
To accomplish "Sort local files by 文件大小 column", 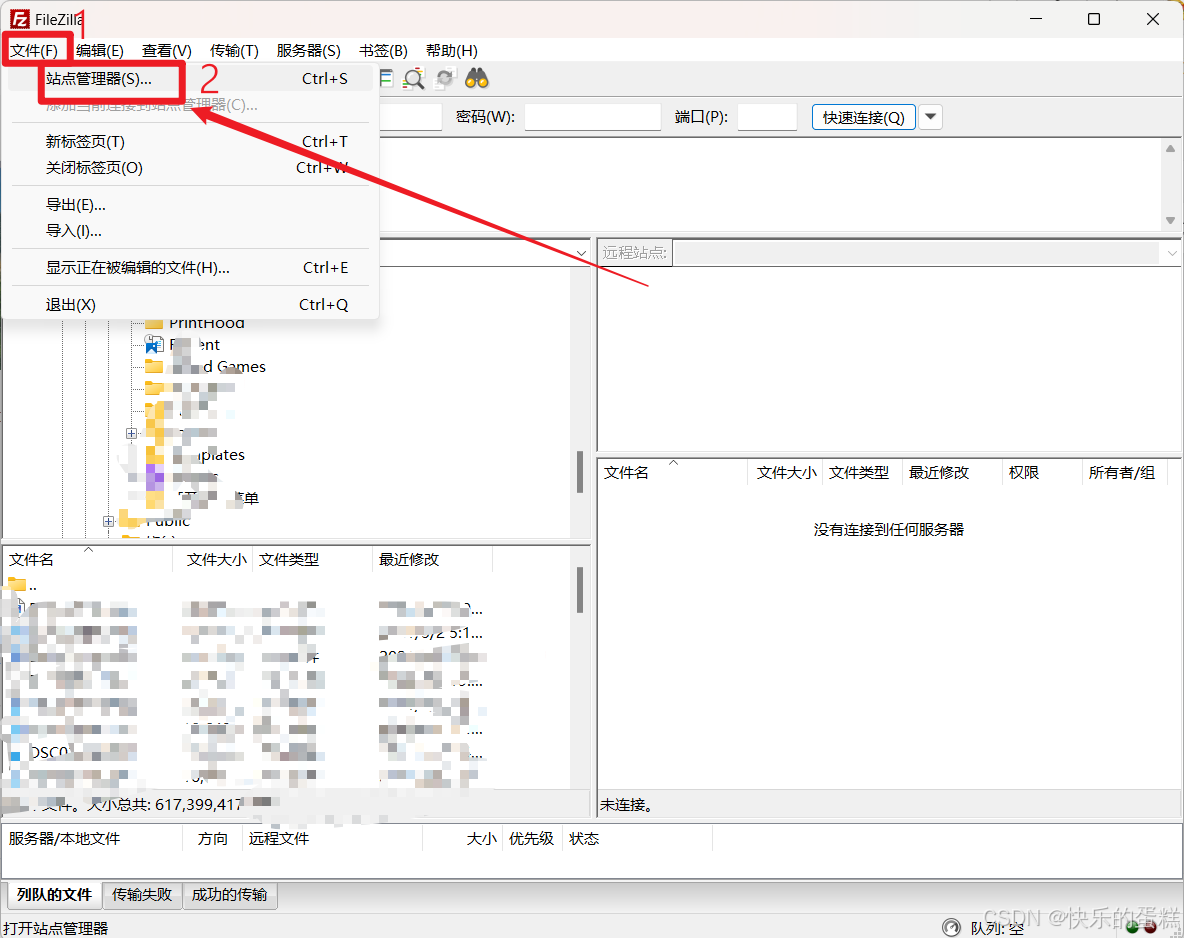I will [214, 560].
